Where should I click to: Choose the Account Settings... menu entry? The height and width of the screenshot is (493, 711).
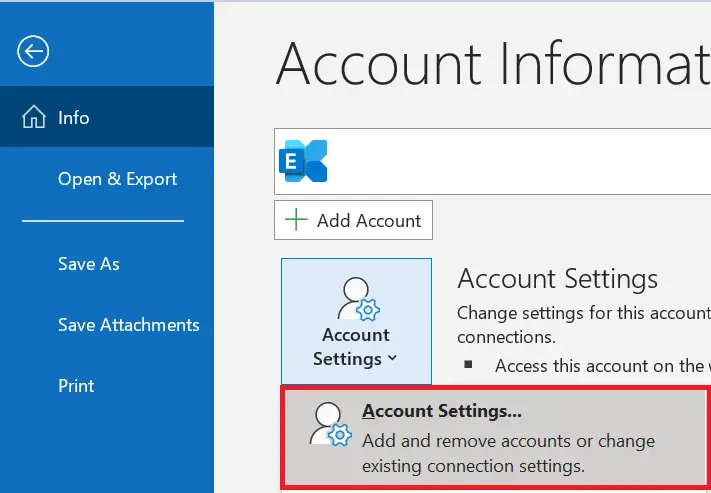coord(494,438)
